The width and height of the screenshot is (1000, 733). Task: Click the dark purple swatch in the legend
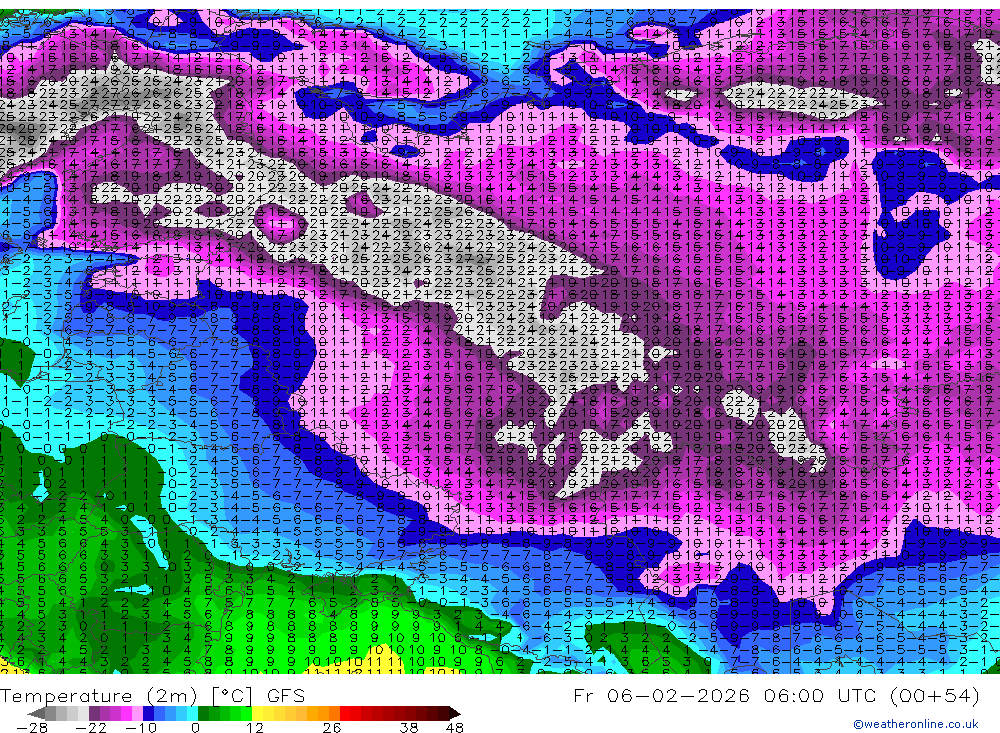pyautogui.click(x=94, y=714)
